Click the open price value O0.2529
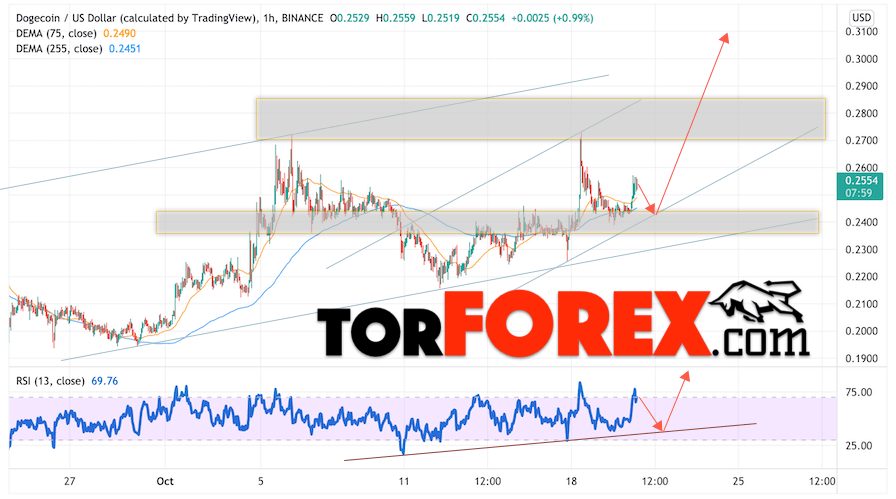Image resolution: width=896 pixels, height=499 pixels. (x=350, y=18)
